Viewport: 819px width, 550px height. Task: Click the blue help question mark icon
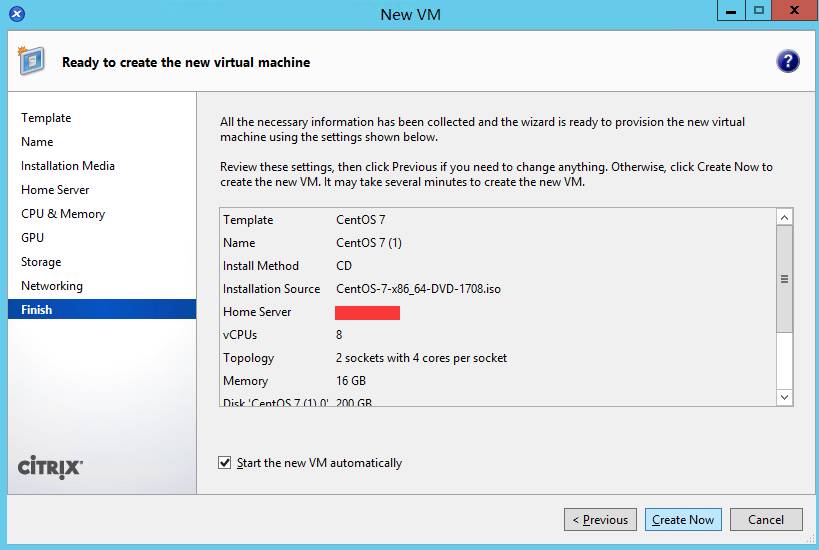(x=787, y=62)
